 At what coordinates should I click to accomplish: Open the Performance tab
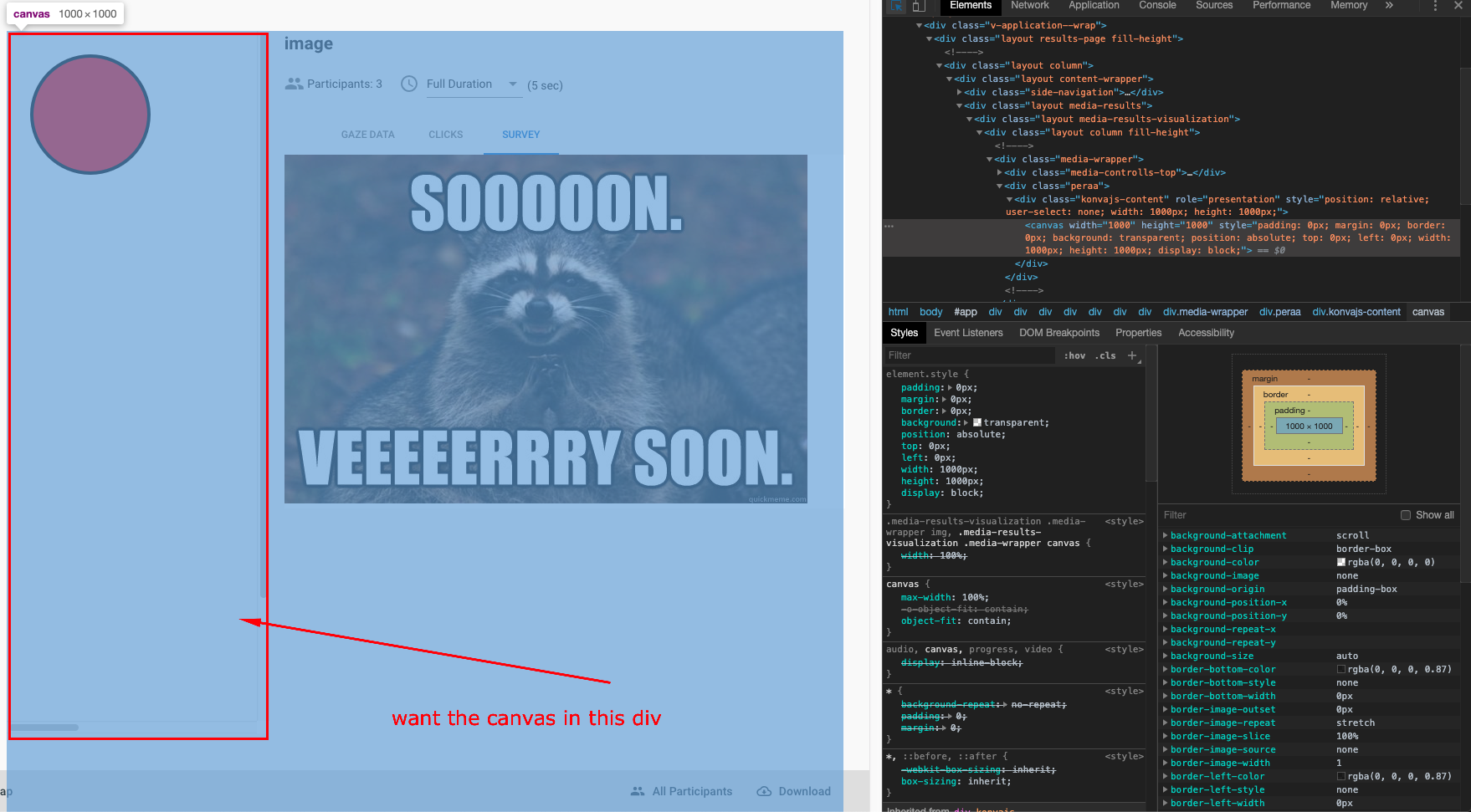pyautogui.click(x=1281, y=5)
